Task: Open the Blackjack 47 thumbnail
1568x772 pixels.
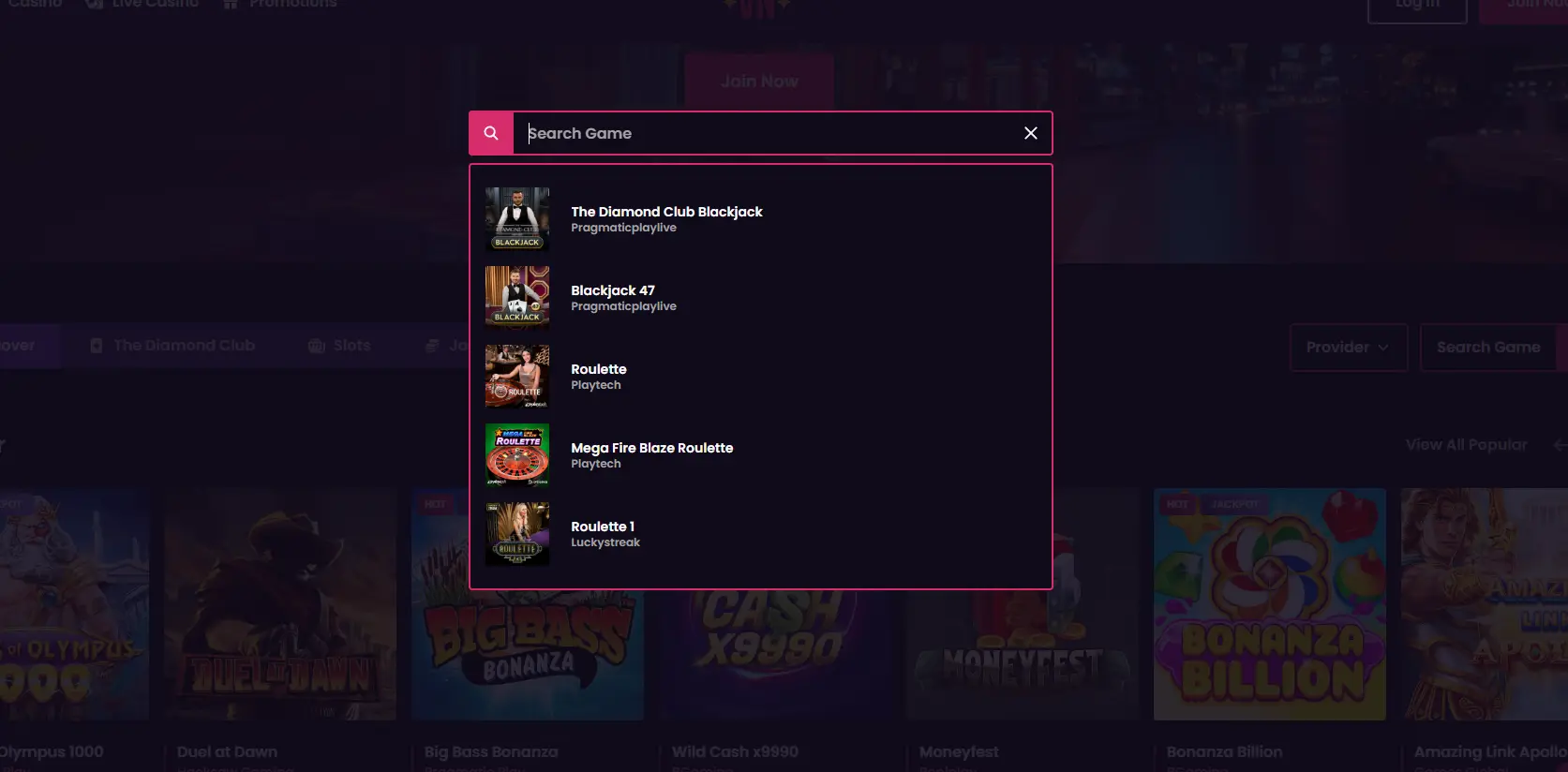Action: [x=517, y=298]
